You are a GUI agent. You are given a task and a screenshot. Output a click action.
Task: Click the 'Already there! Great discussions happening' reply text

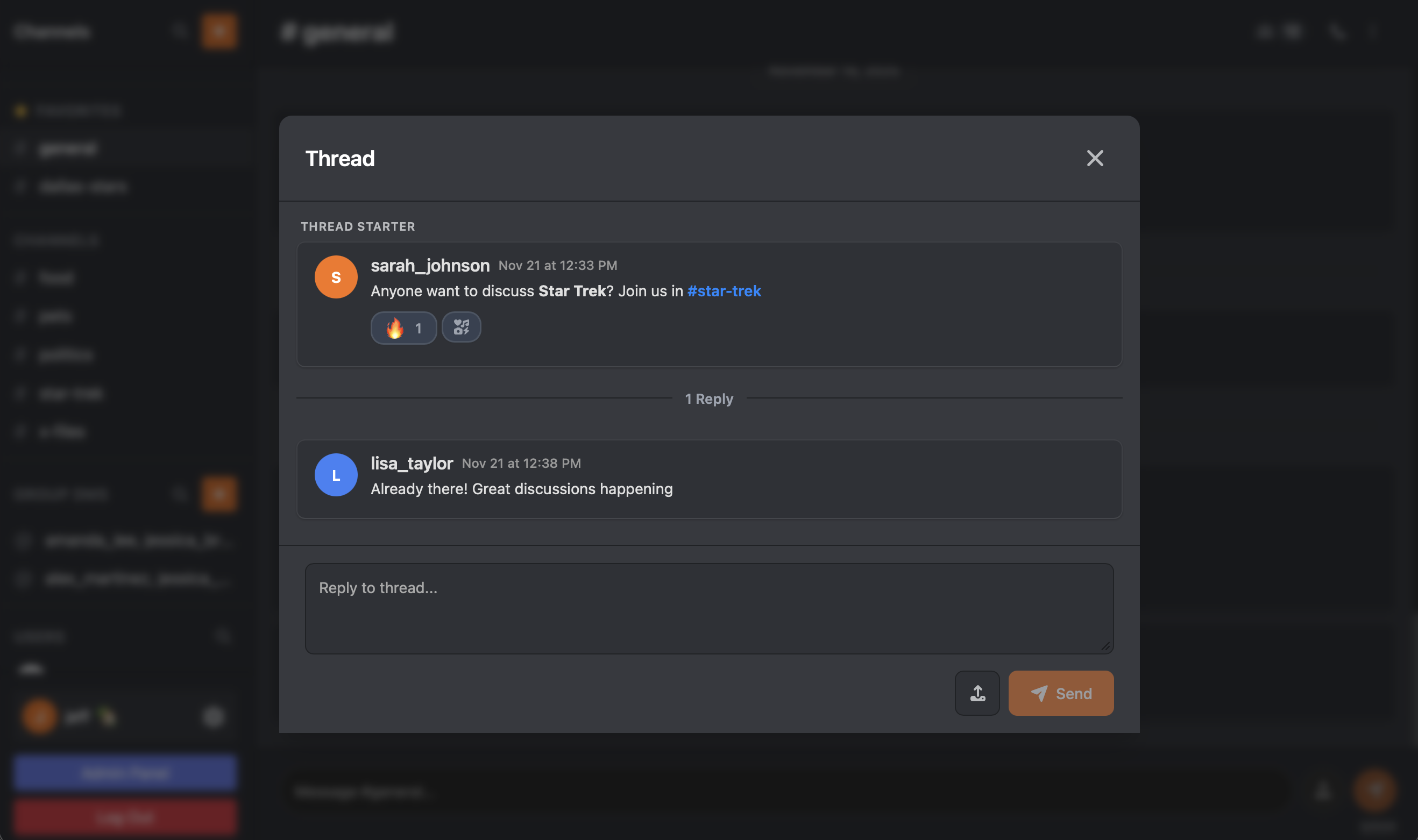[522, 488]
